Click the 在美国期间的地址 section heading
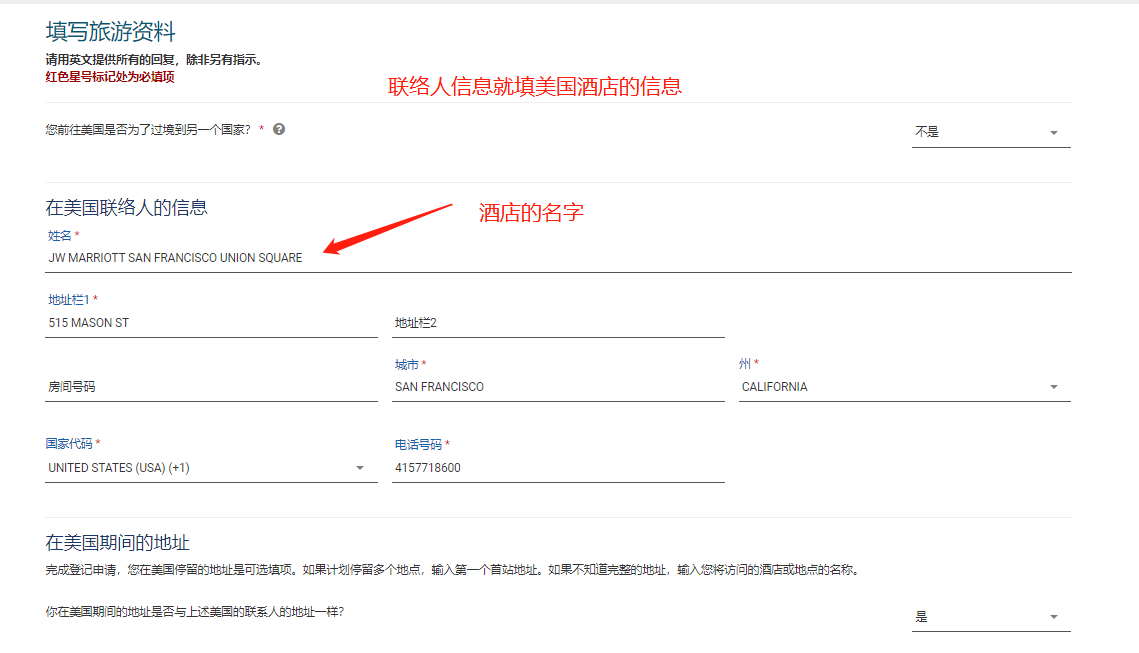 tap(117, 543)
